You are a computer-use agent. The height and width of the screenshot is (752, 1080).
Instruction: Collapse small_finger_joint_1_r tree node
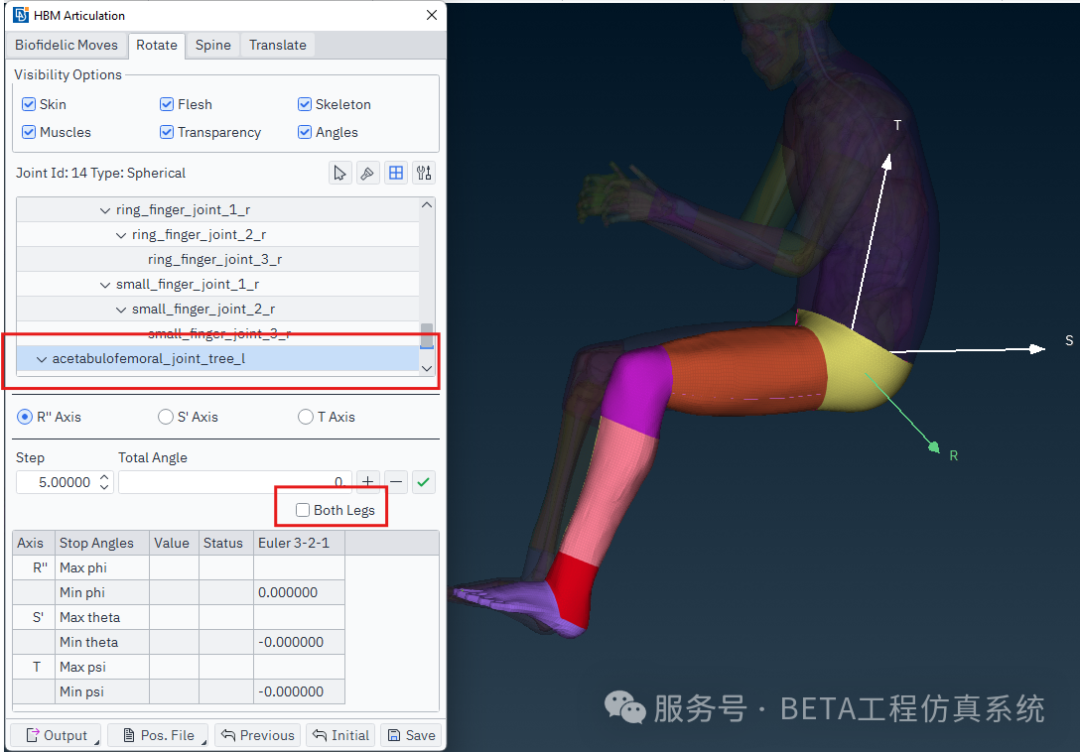[105, 284]
